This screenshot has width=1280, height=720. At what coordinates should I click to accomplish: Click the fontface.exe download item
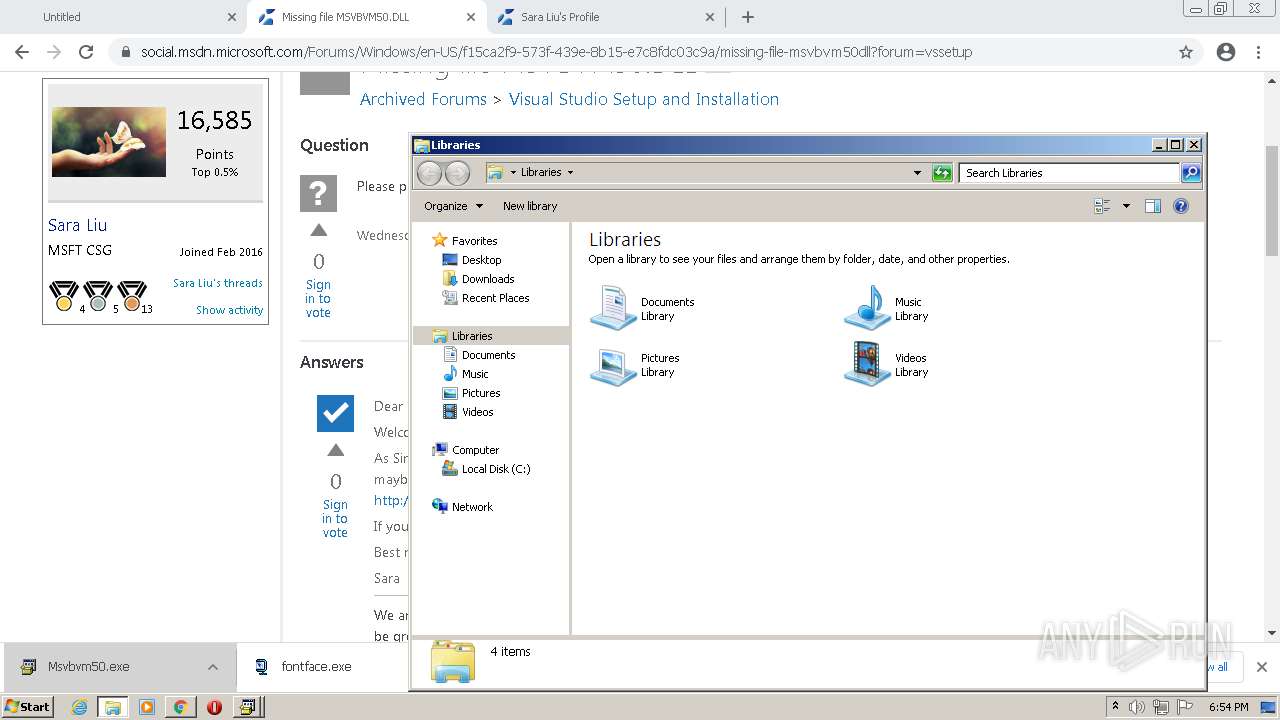point(317,667)
